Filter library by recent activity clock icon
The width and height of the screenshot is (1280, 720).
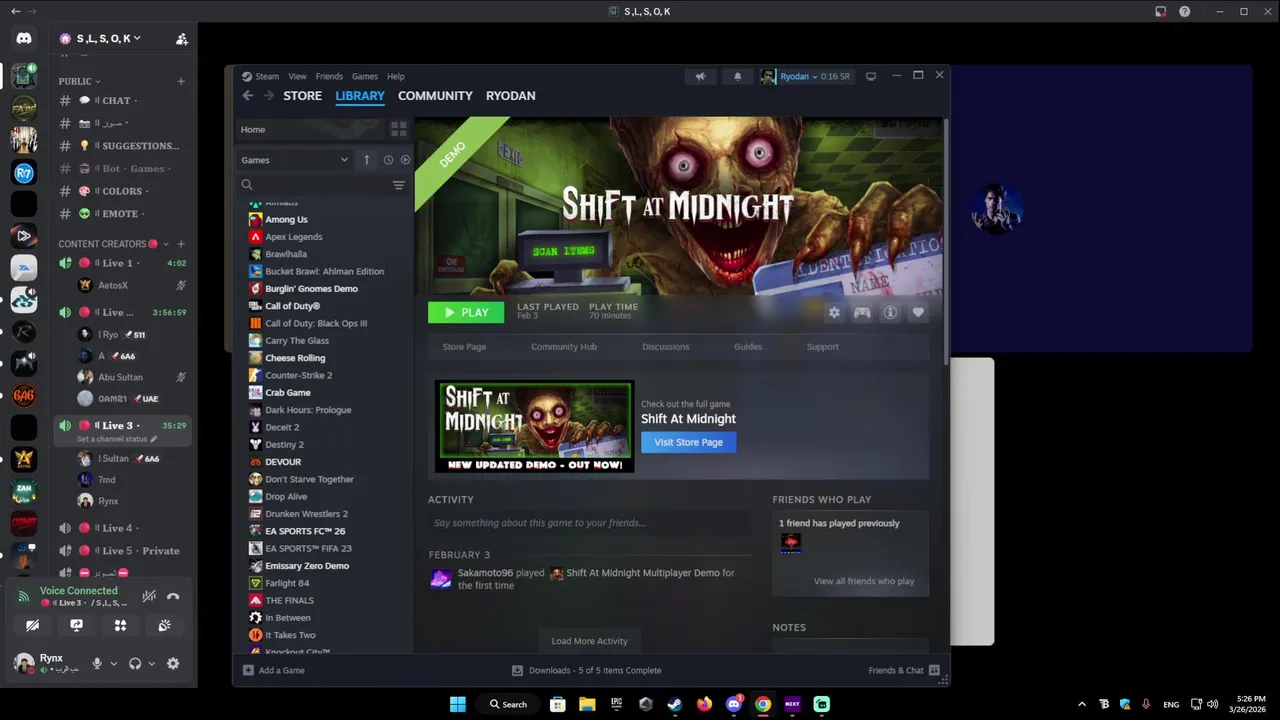(388, 160)
